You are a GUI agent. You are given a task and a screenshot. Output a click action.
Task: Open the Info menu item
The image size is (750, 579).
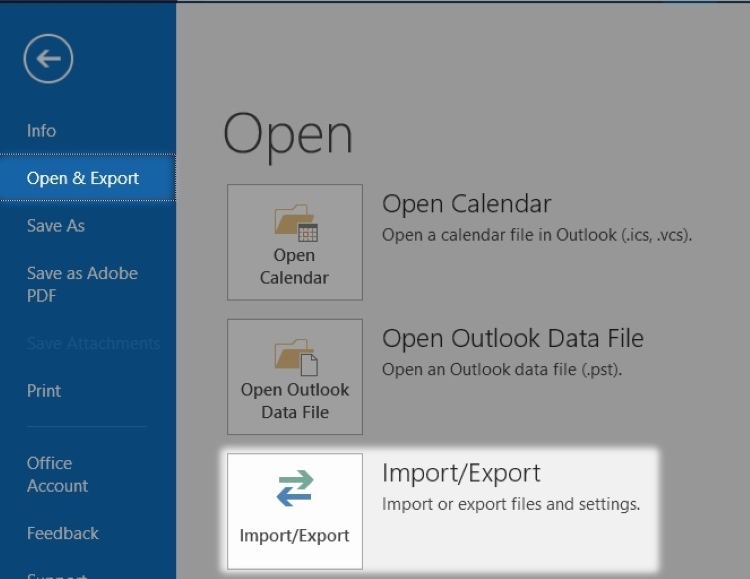tap(41, 131)
